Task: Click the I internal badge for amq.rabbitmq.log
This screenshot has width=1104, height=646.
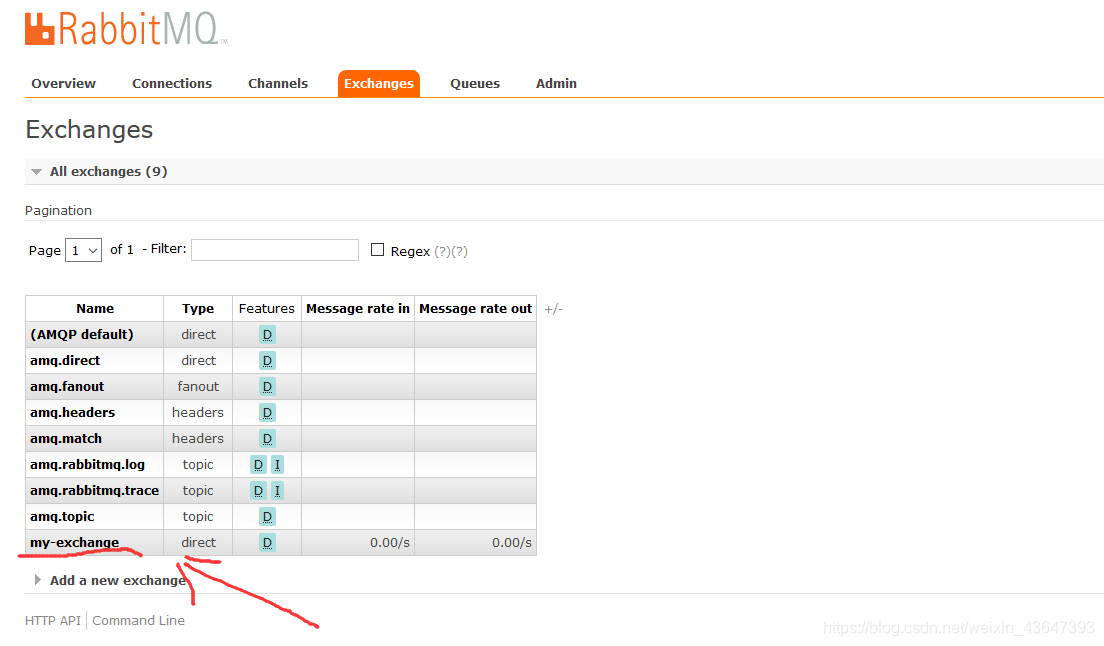Action: point(277,465)
